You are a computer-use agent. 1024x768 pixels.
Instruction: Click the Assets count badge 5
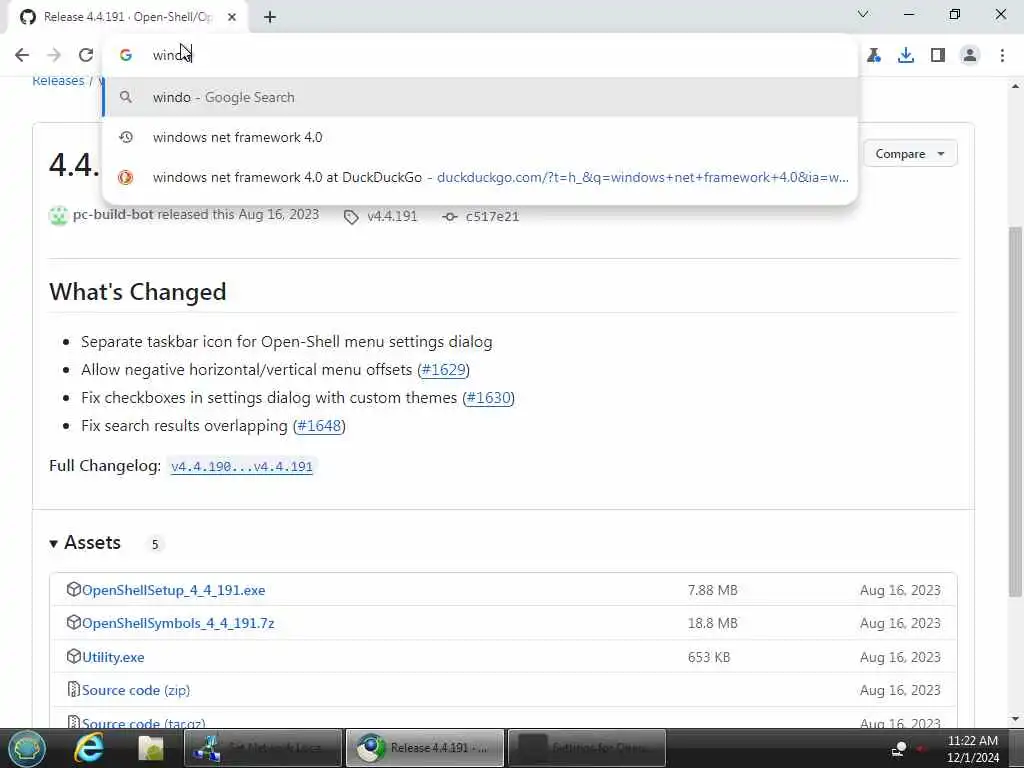pos(155,544)
